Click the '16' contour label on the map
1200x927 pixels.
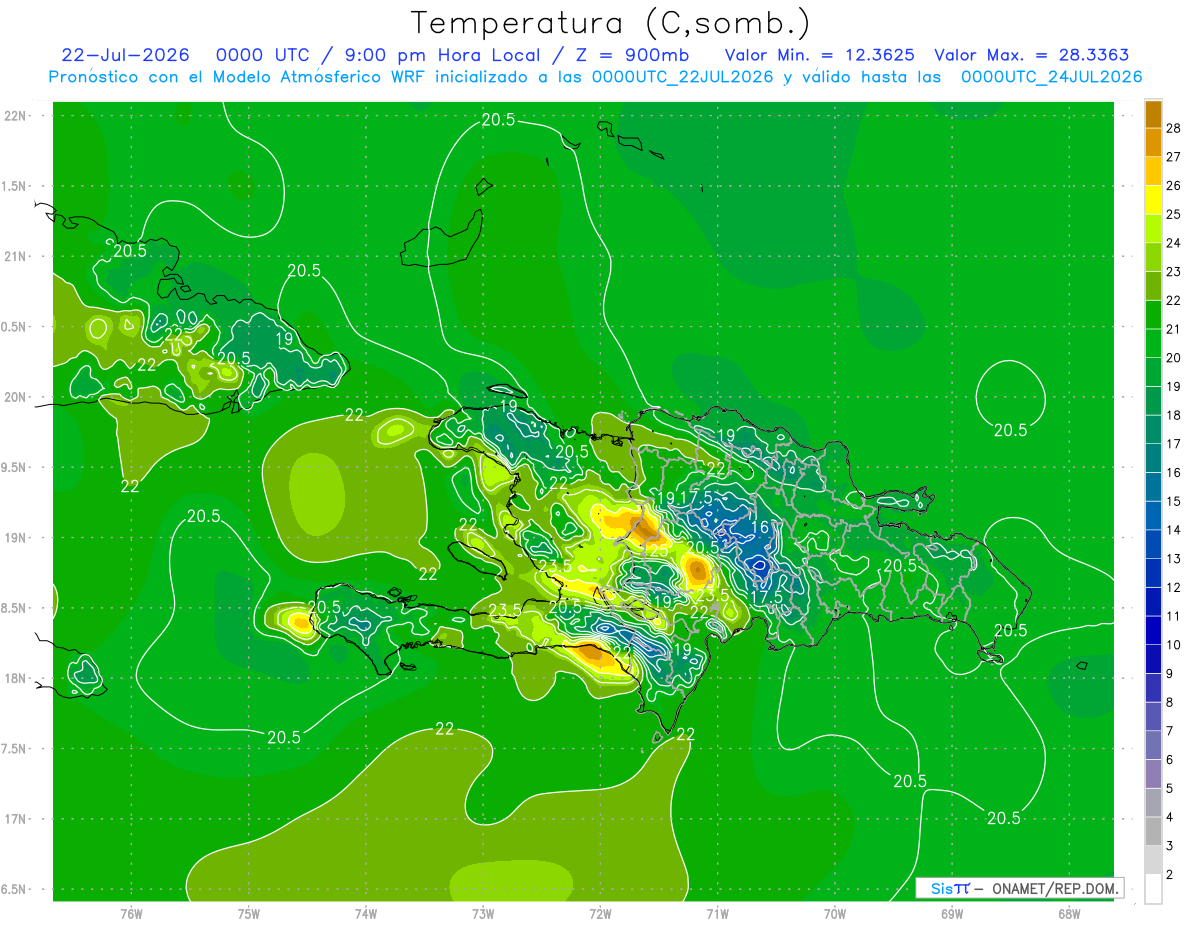(x=760, y=527)
